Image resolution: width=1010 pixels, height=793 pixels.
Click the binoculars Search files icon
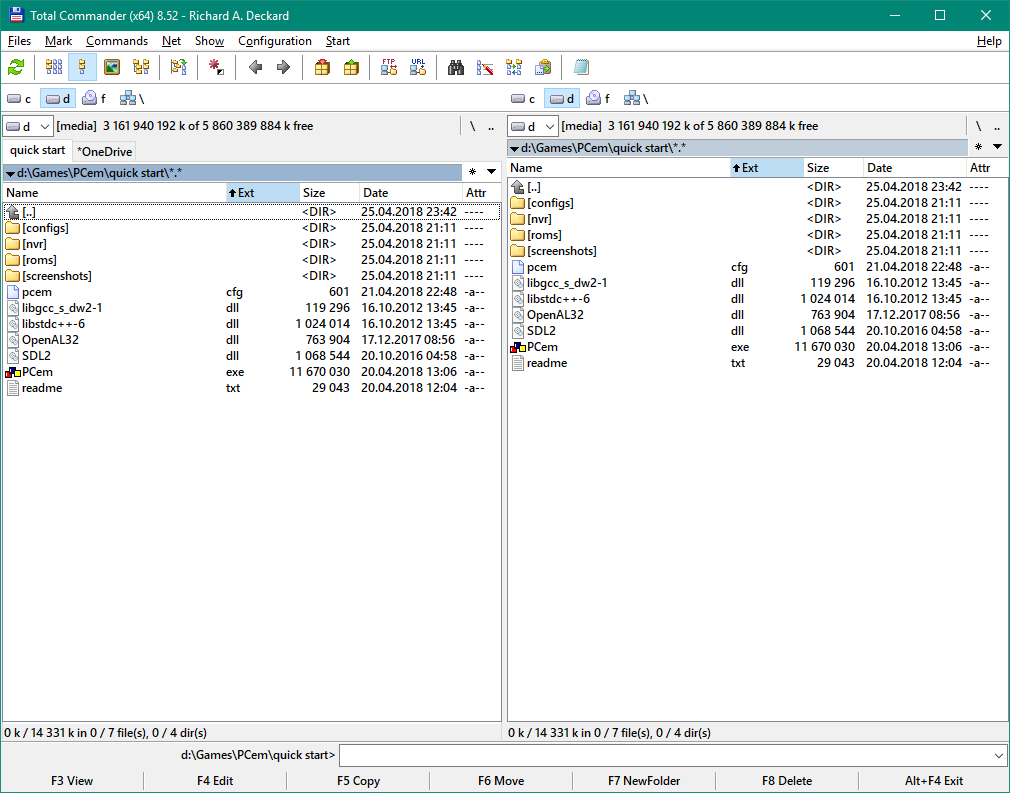(456, 68)
